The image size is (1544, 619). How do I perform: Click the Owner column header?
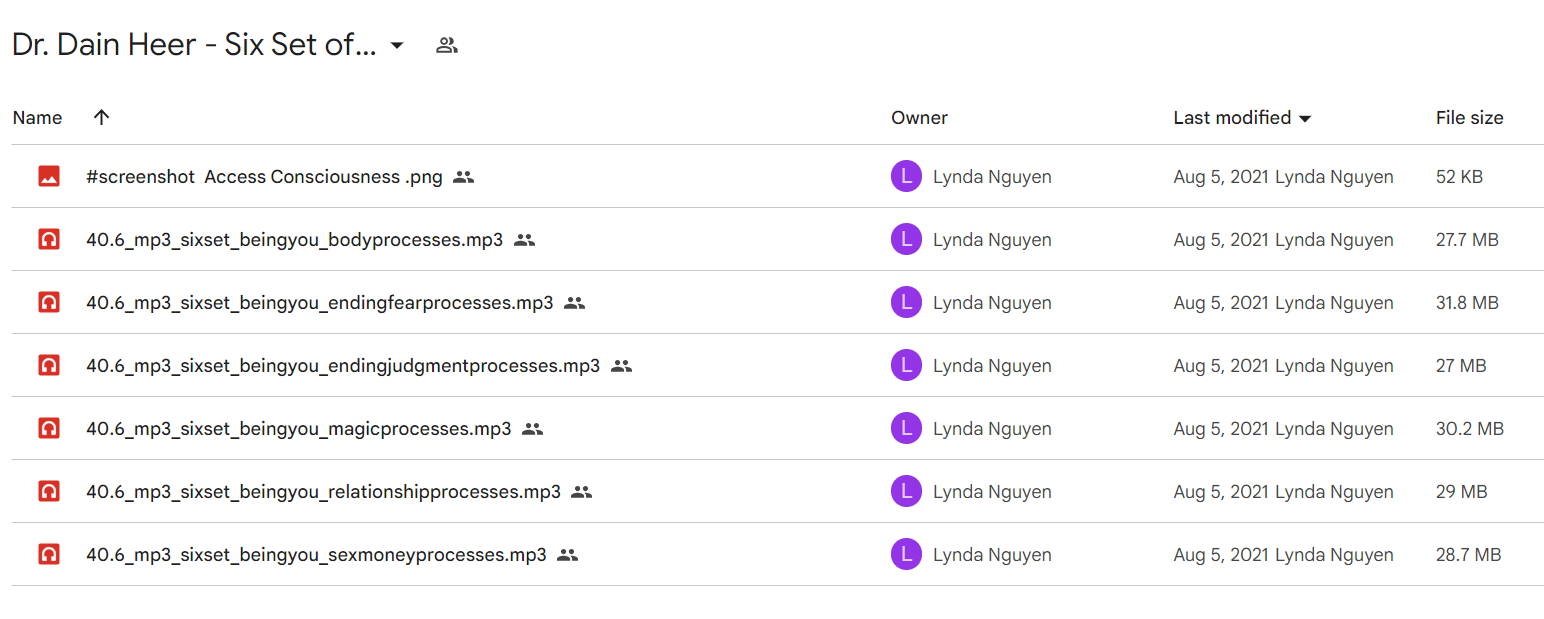pyautogui.click(x=919, y=118)
